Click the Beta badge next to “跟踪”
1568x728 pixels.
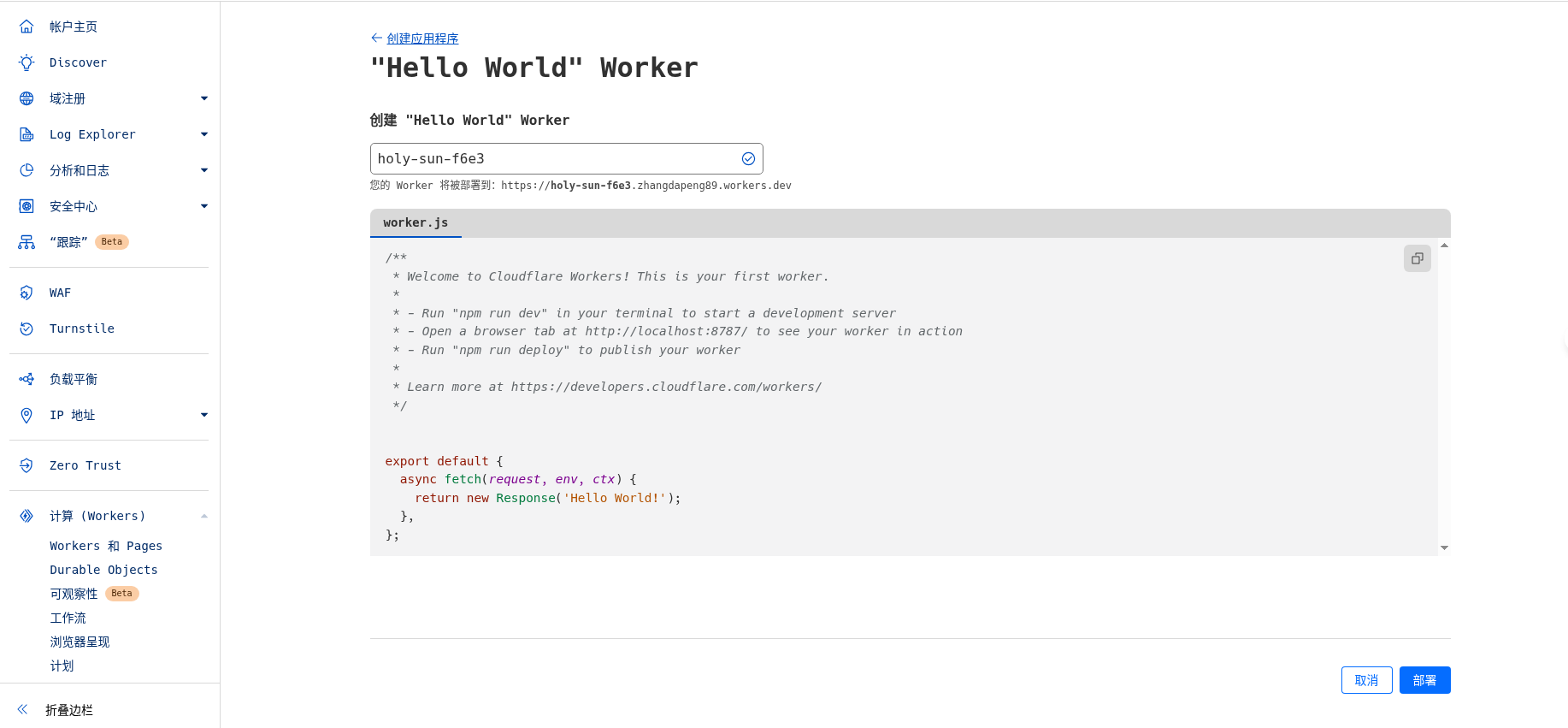112,242
